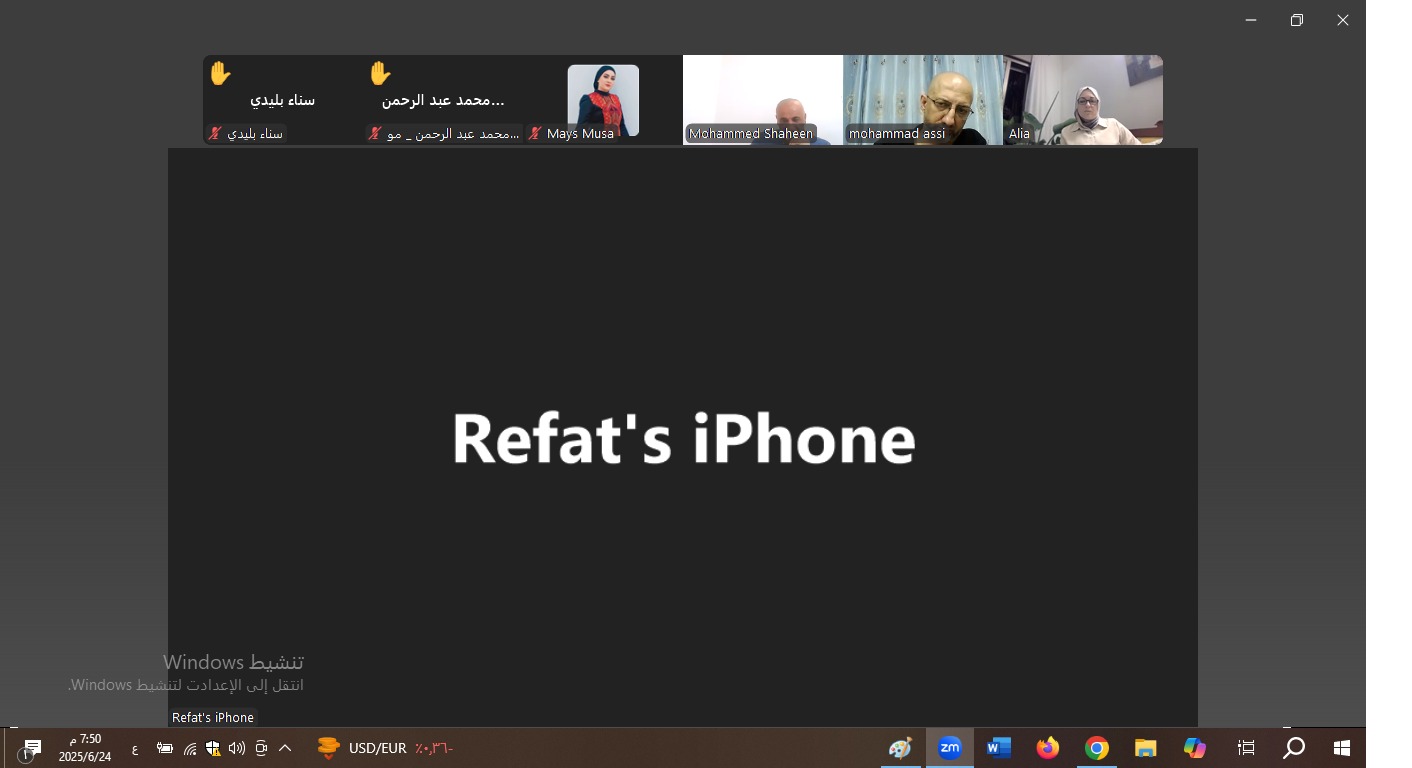Click the battery status tray icon
1412x768 pixels.
pos(165,748)
